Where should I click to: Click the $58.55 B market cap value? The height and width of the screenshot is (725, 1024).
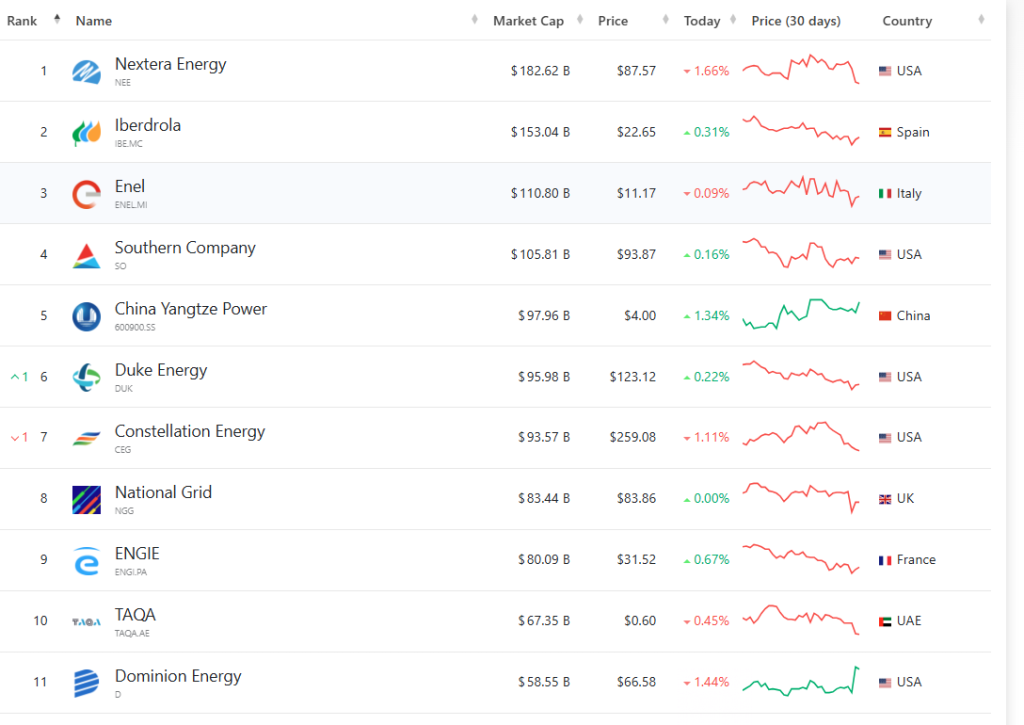pos(544,682)
